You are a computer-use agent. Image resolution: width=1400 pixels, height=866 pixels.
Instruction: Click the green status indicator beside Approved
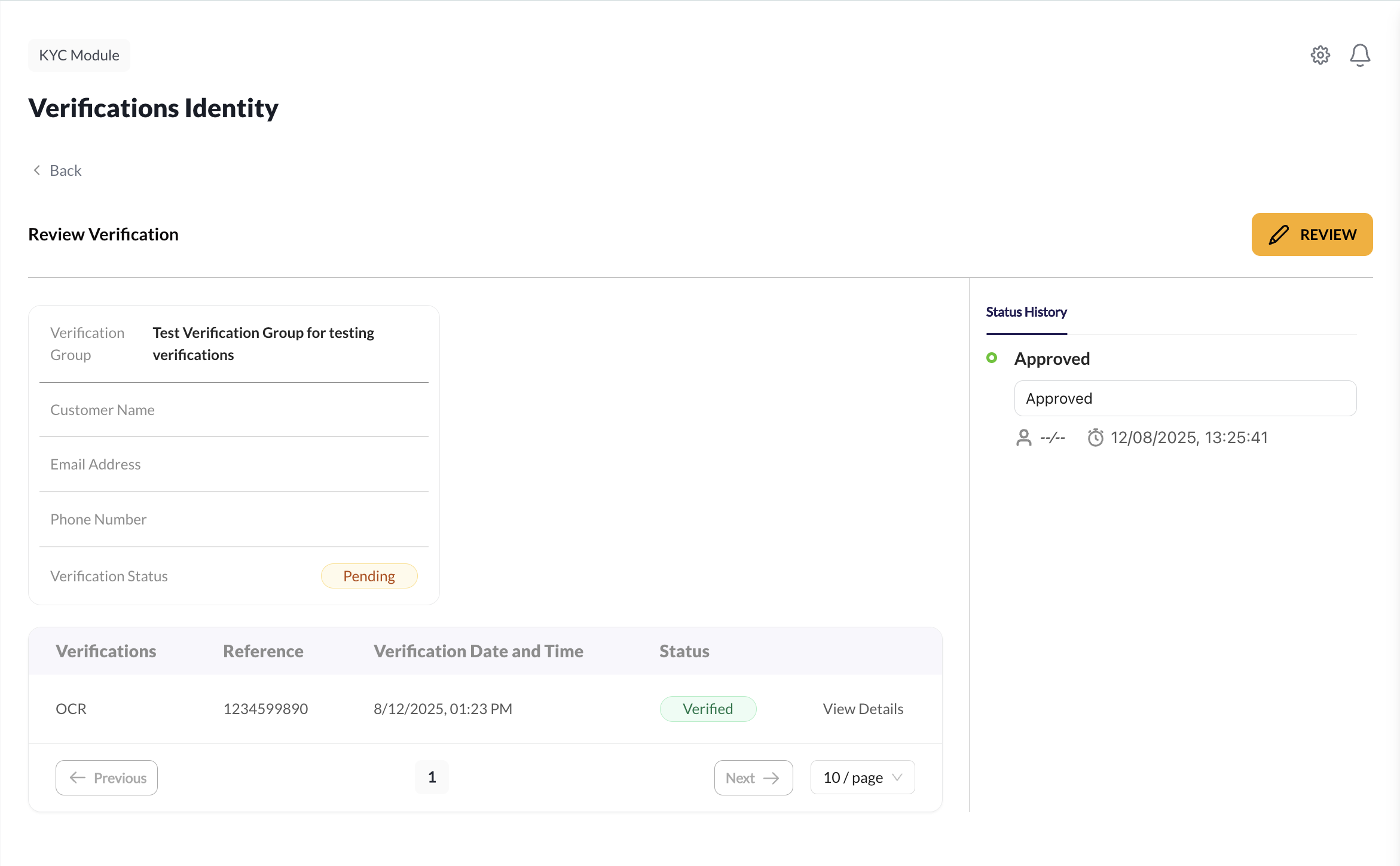pos(992,358)
